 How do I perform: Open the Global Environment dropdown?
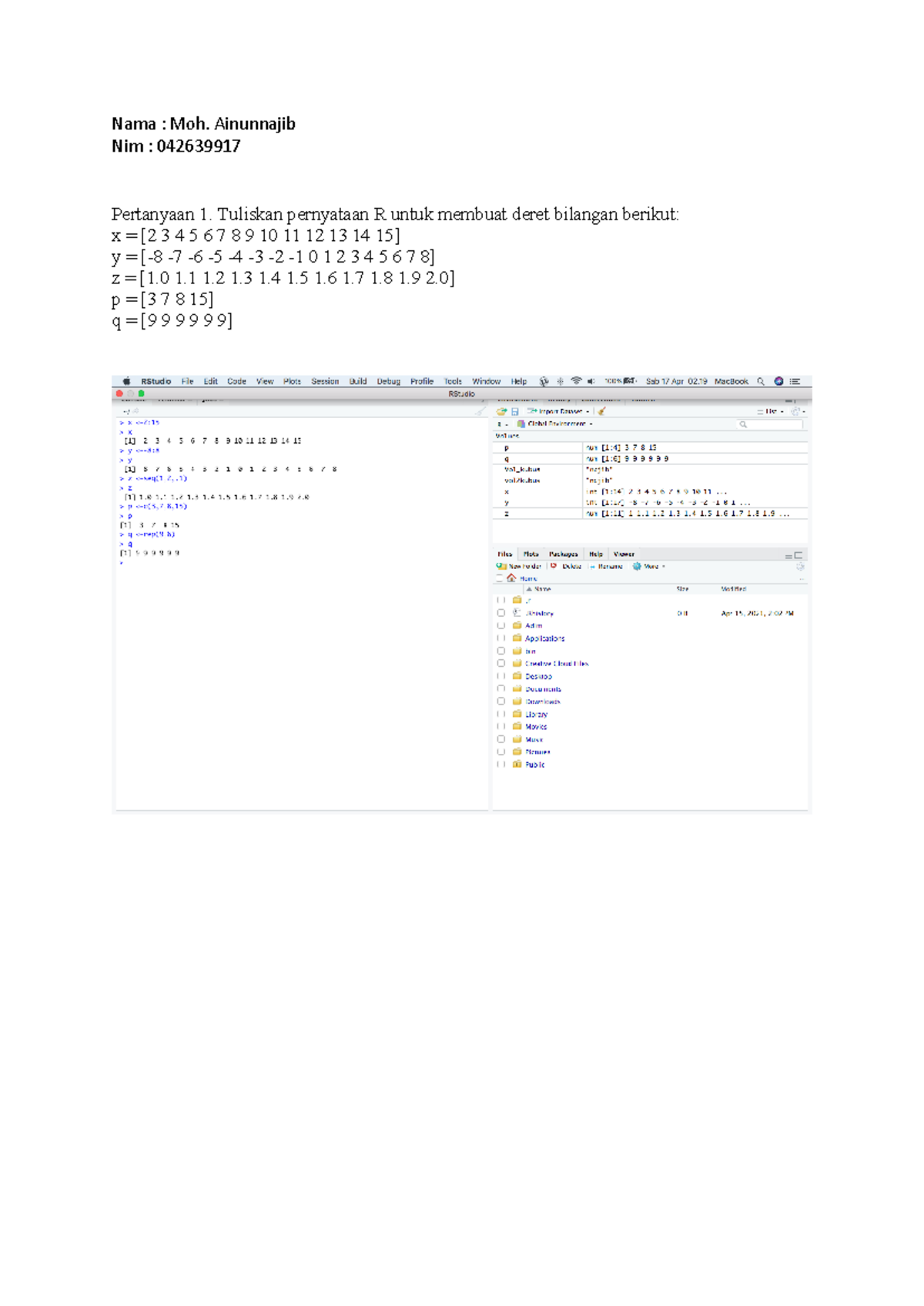pyautogui.click(x=555, y=424)
